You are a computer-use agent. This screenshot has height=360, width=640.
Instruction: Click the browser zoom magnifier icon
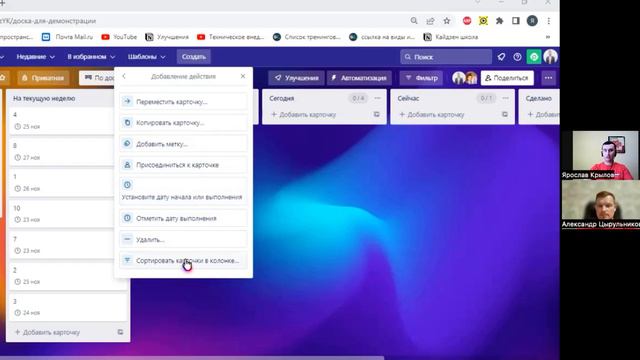(x=414, y=21)
